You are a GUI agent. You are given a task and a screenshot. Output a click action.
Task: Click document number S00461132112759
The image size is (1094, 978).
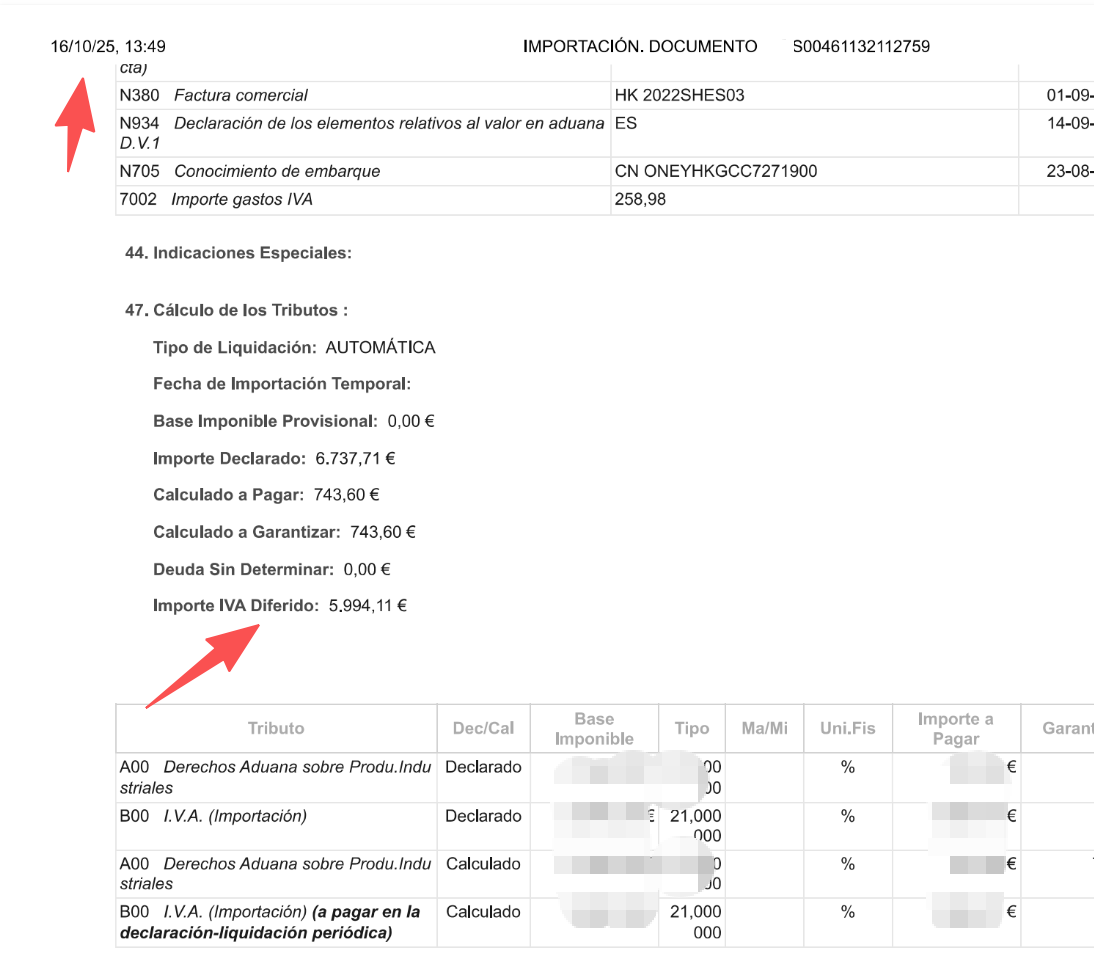pyautogui.click(x=861, y=46)
